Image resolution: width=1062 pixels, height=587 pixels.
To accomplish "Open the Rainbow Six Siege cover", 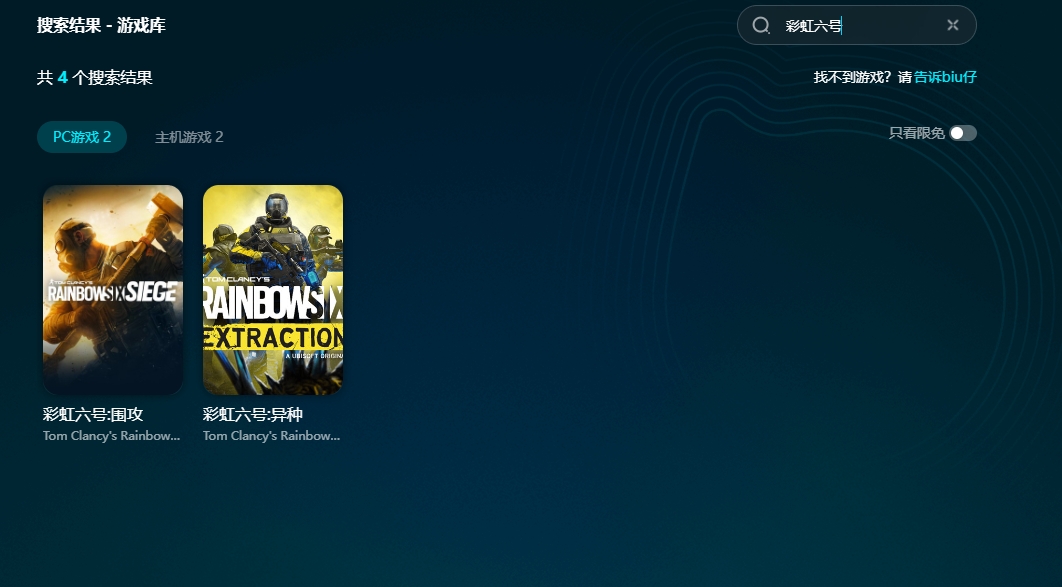I will pos(113,290).
